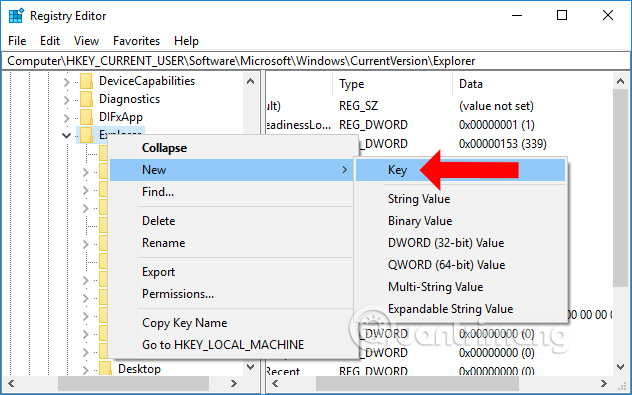Create a new QWORD (64-bit) Value

[460, 265]
